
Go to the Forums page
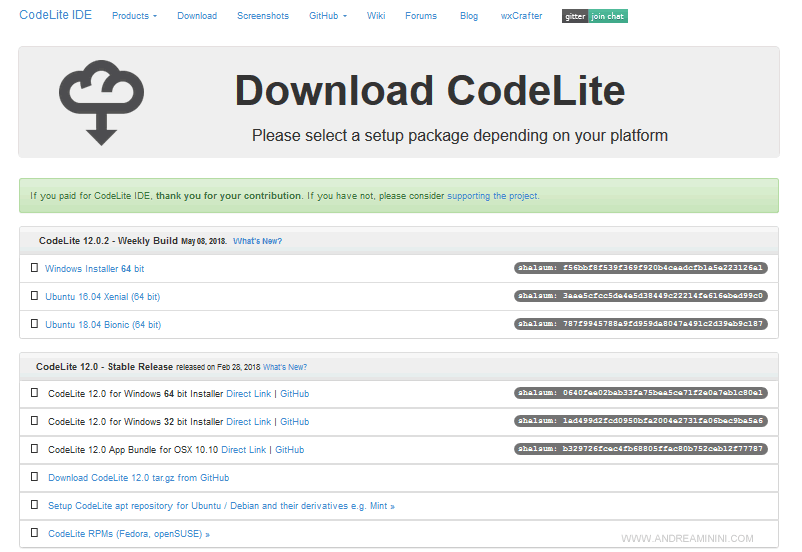pyautogui.click(x=421, y=16)
